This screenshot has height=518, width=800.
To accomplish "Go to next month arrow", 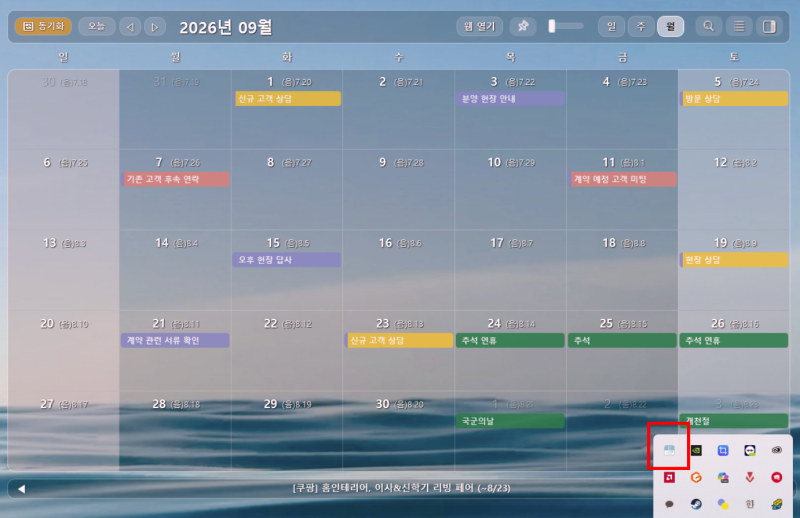I will coord(155,27).
